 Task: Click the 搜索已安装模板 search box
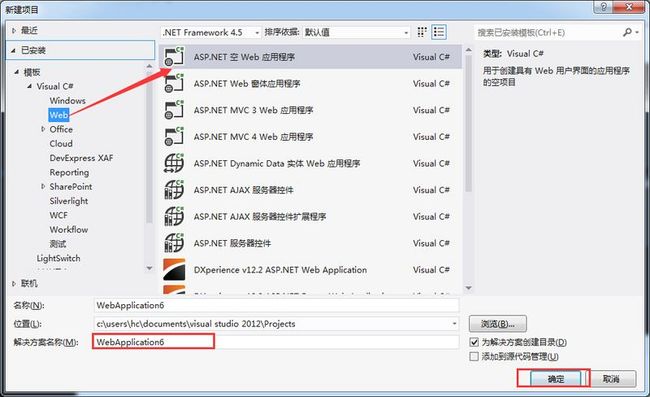coord(548,32)
